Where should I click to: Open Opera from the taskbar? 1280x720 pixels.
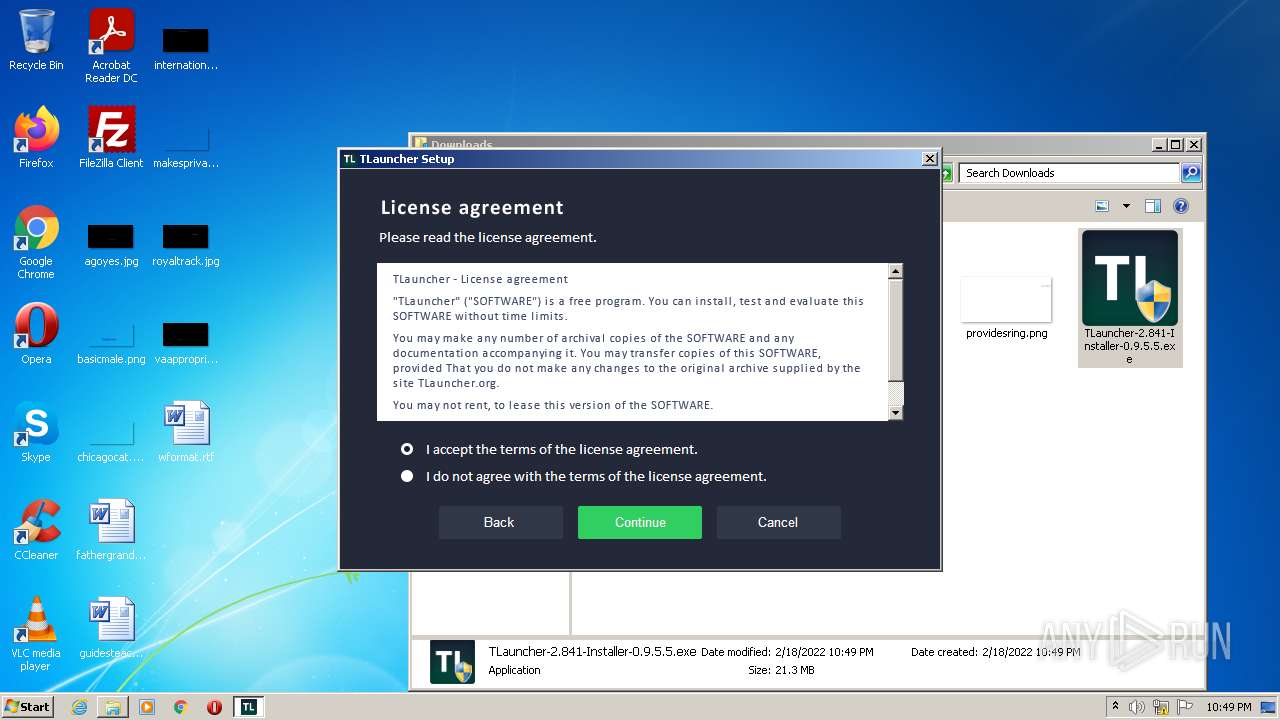click(214, 707)
